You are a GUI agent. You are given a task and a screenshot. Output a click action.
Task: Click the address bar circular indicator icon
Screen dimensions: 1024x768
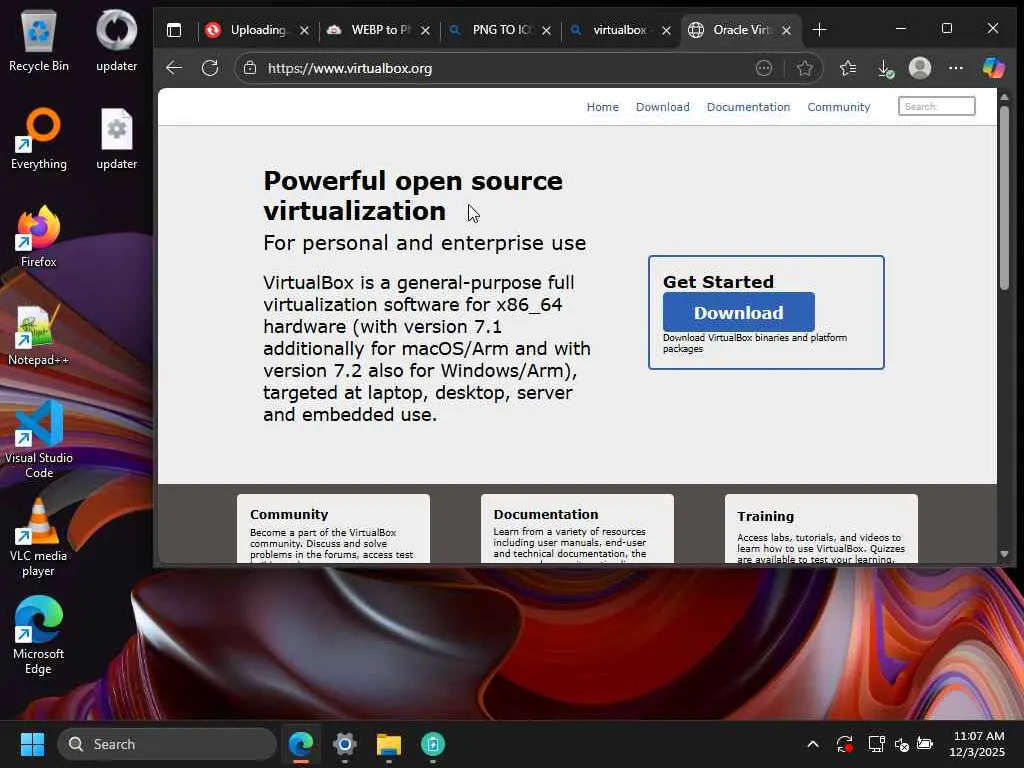click(763, 68)
